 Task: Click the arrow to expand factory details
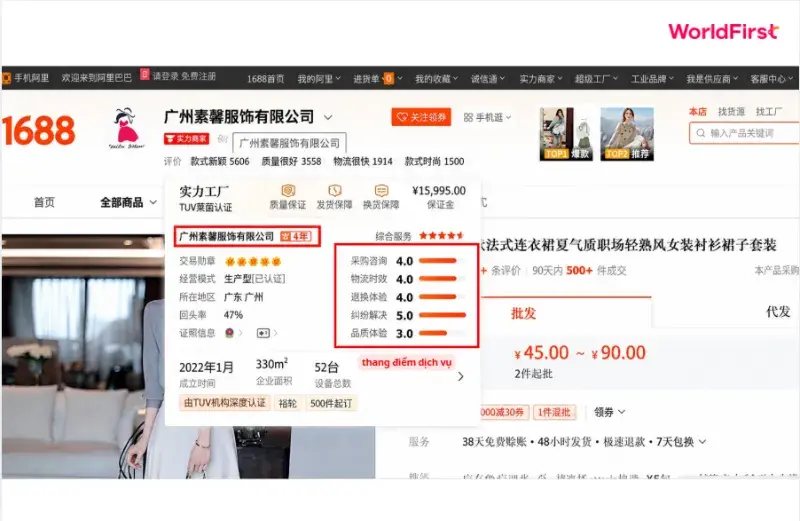point(461,377)
